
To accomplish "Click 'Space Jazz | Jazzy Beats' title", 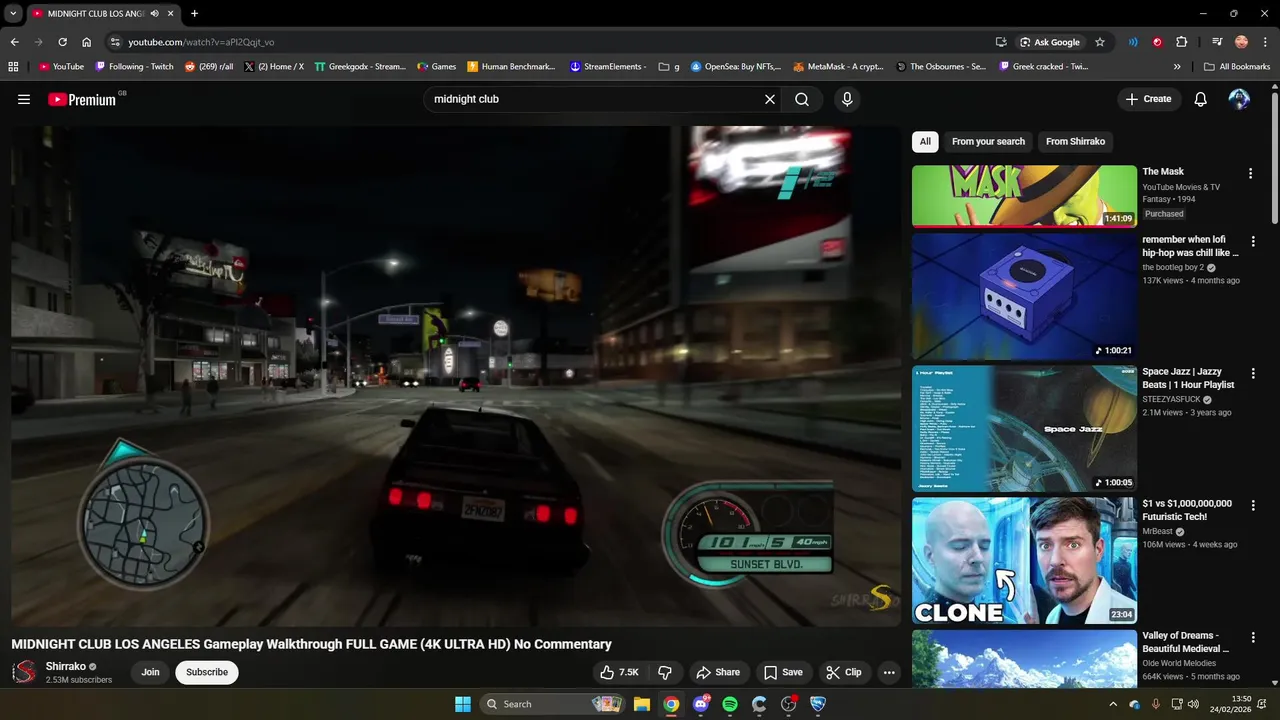I will pos(1188,378).
